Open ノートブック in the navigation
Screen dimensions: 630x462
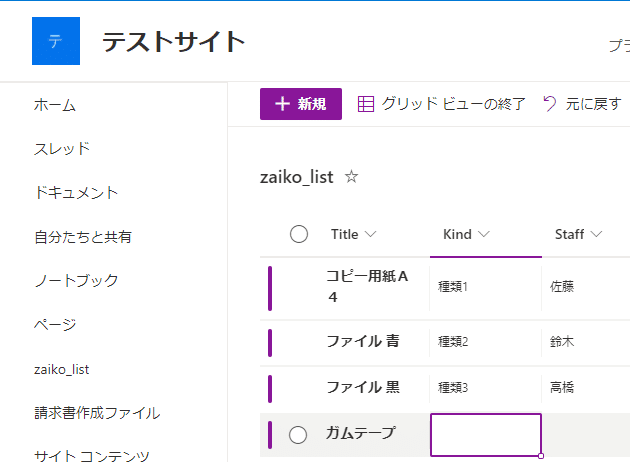[76, 280]
